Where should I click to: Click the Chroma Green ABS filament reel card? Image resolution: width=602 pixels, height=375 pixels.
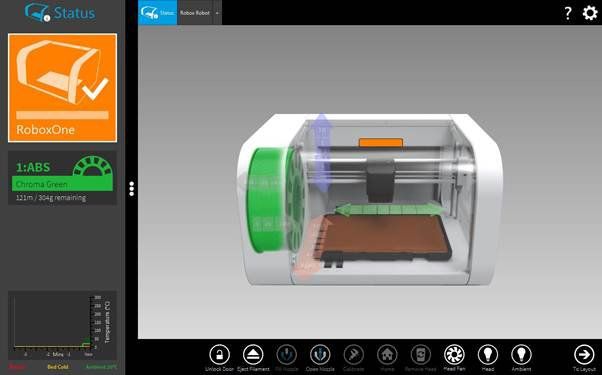pyautogui.click(x=63, y=178)
